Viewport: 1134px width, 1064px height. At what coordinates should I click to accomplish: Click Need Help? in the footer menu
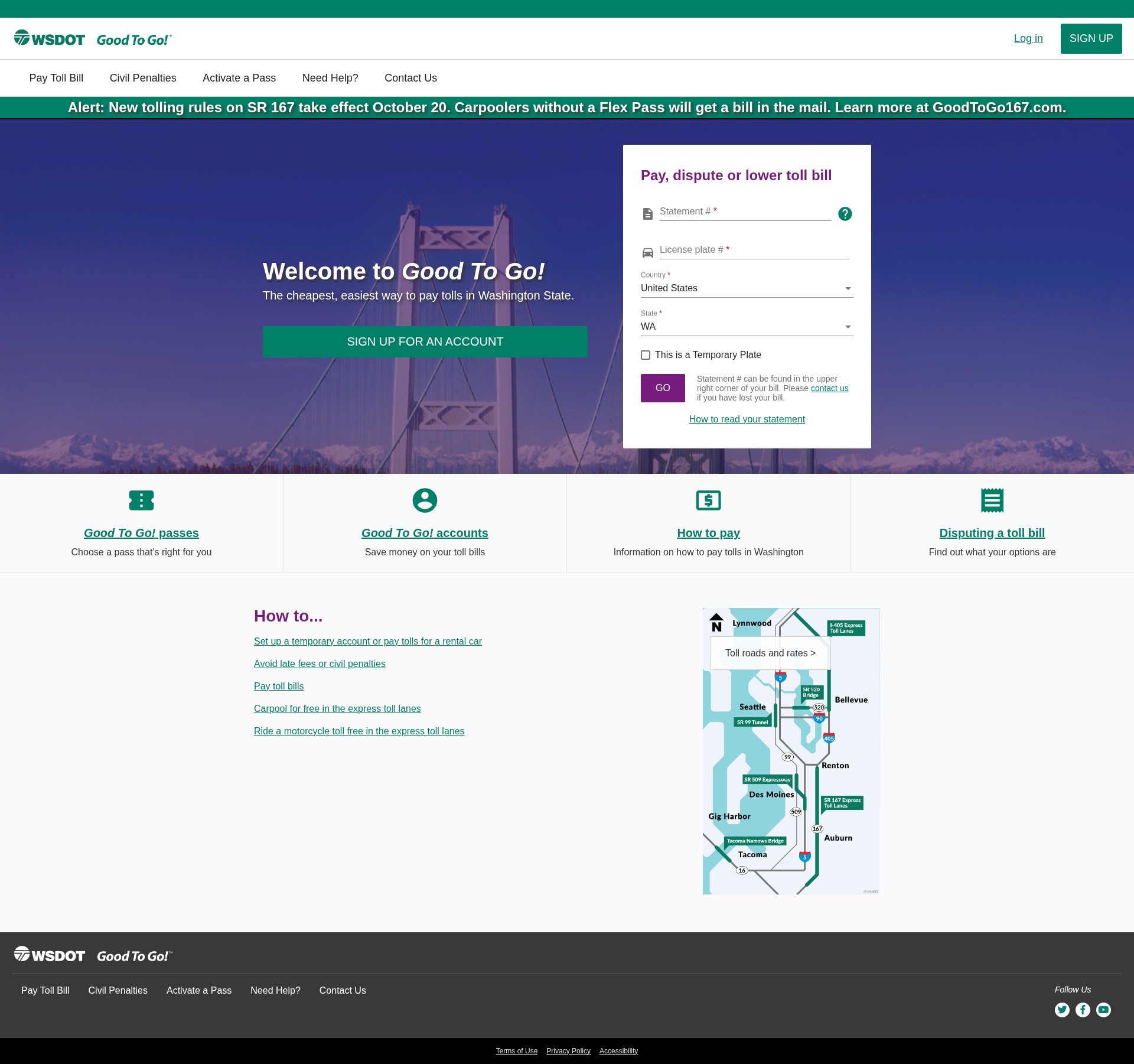click(x=275, y=990)
